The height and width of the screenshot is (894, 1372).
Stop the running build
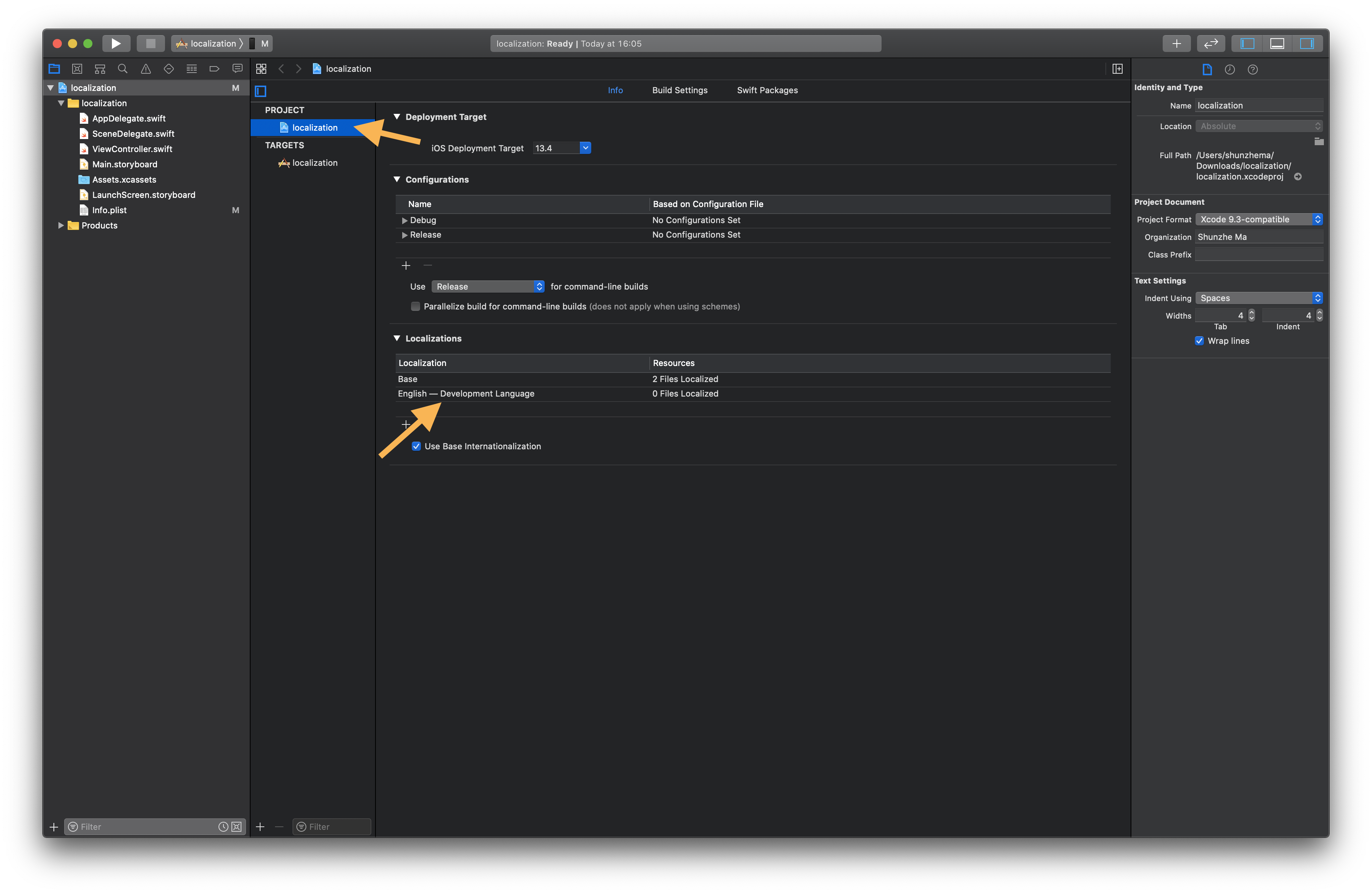150,43
